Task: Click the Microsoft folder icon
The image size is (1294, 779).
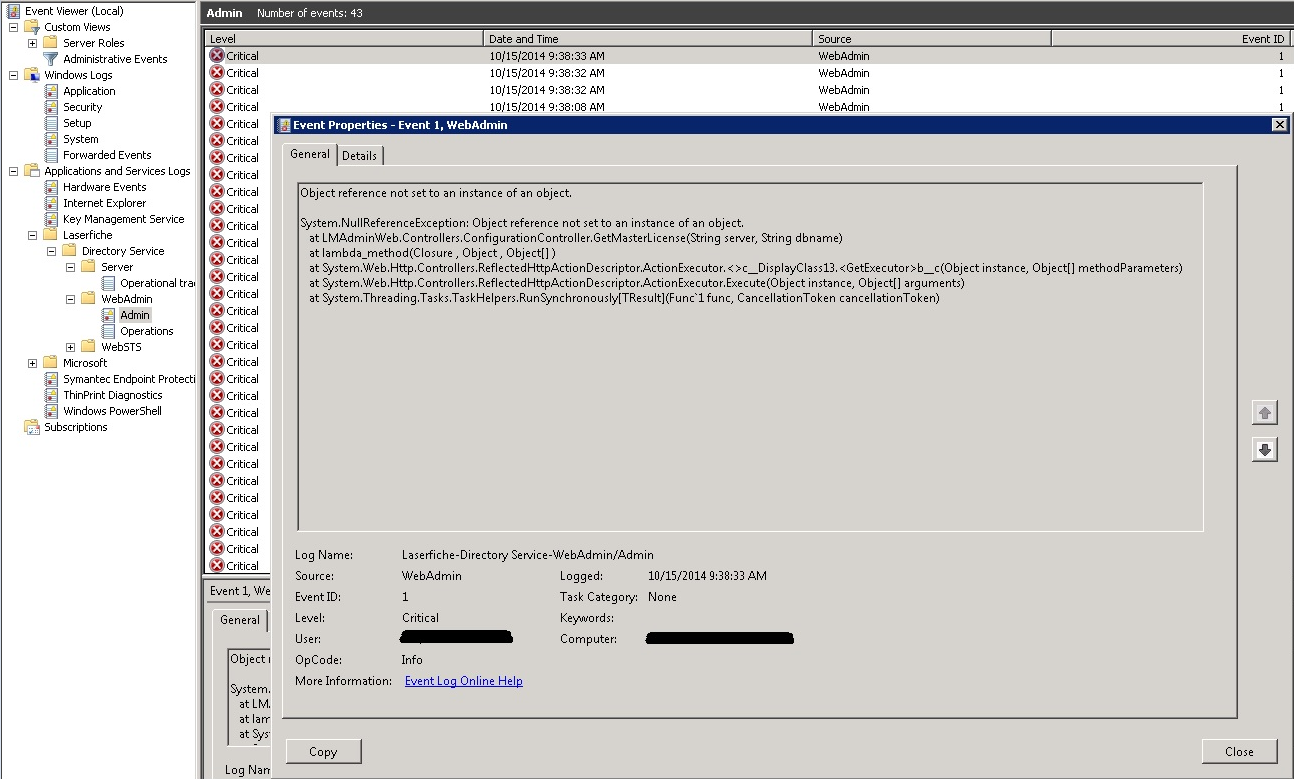Action: [x=51, y=363]
